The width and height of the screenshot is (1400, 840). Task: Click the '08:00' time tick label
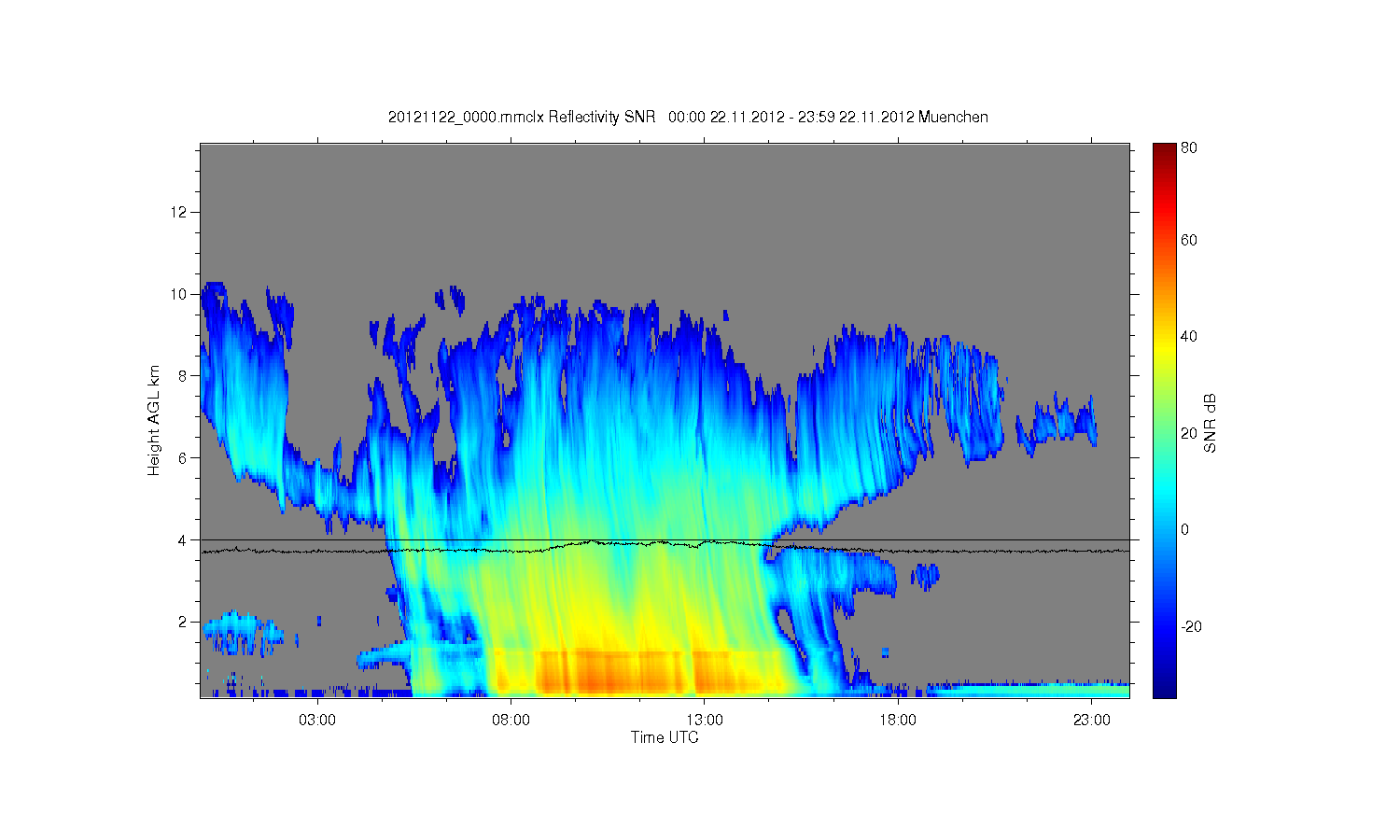511,720
